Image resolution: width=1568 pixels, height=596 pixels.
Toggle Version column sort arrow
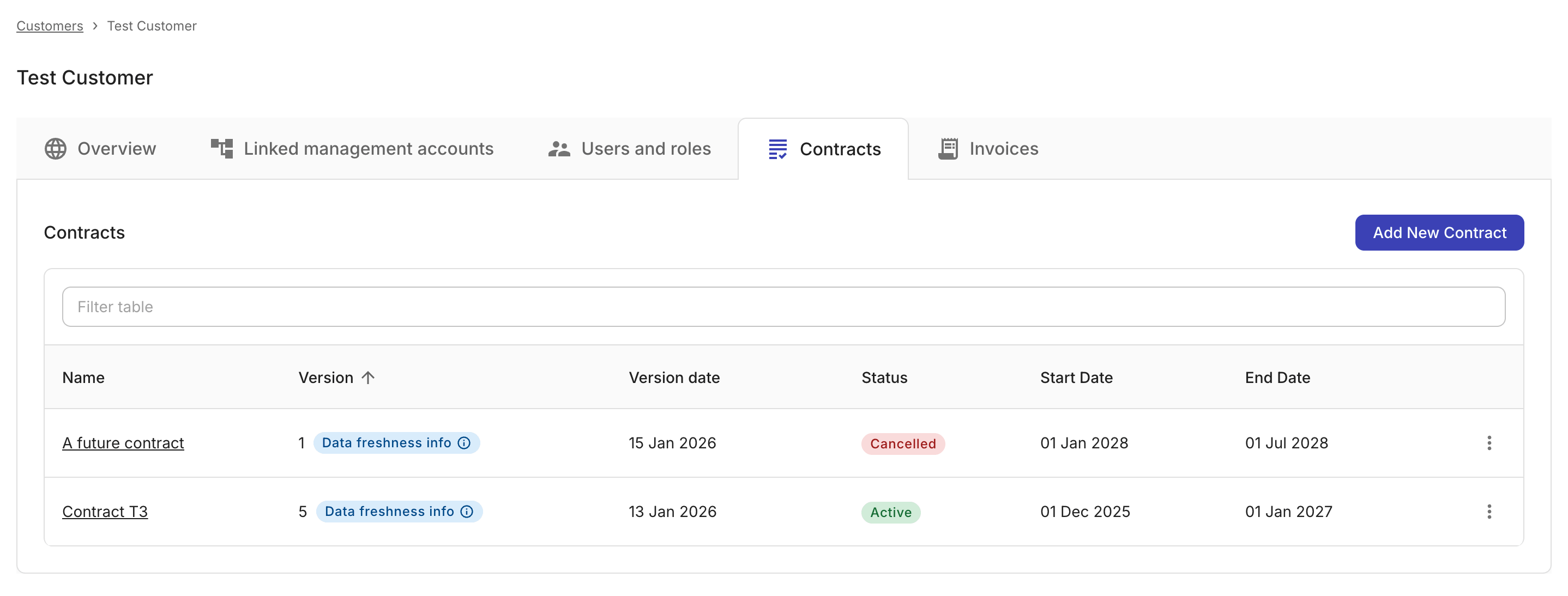367,378
